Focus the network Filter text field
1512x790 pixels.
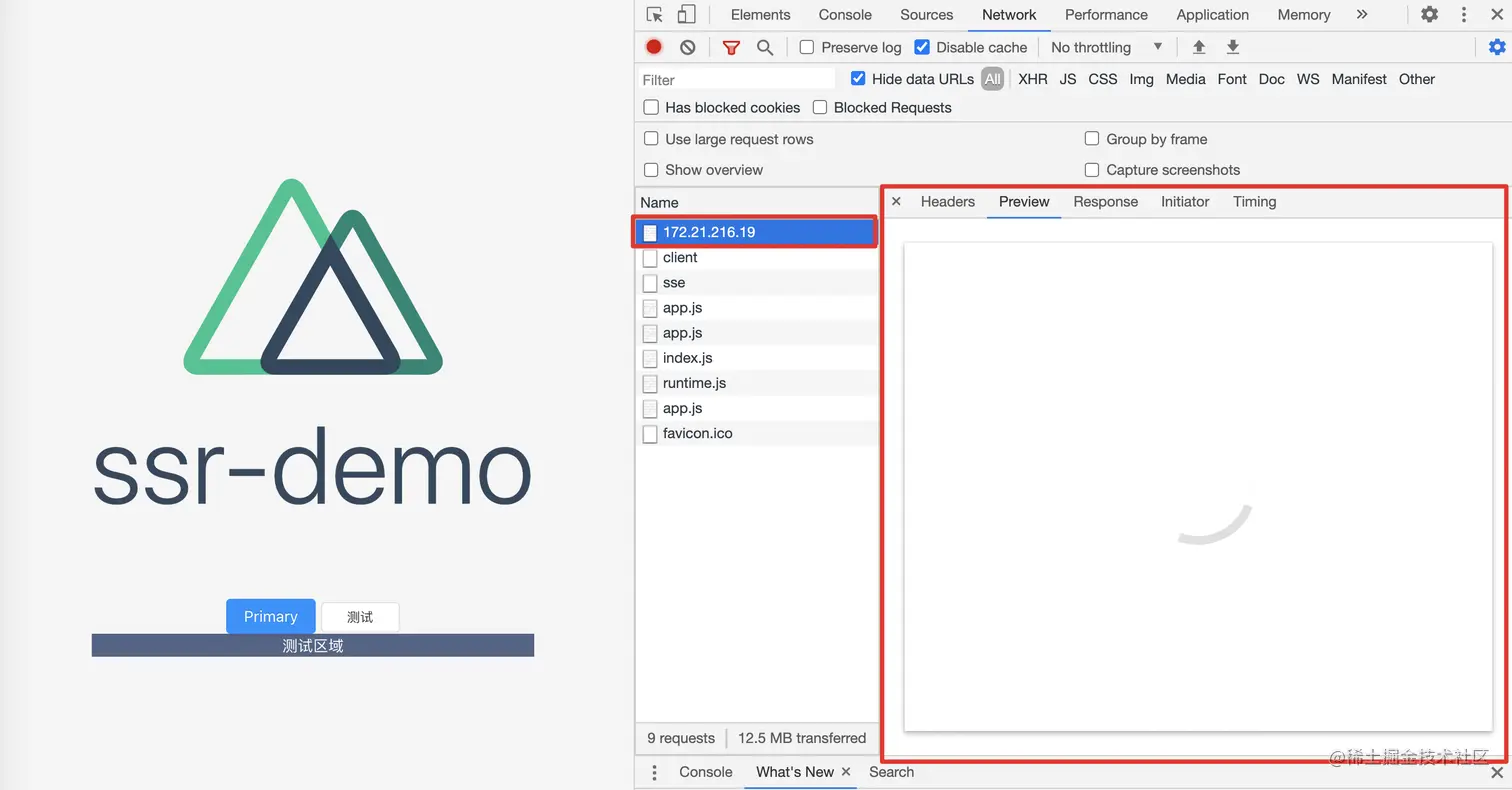pos(737,79)
